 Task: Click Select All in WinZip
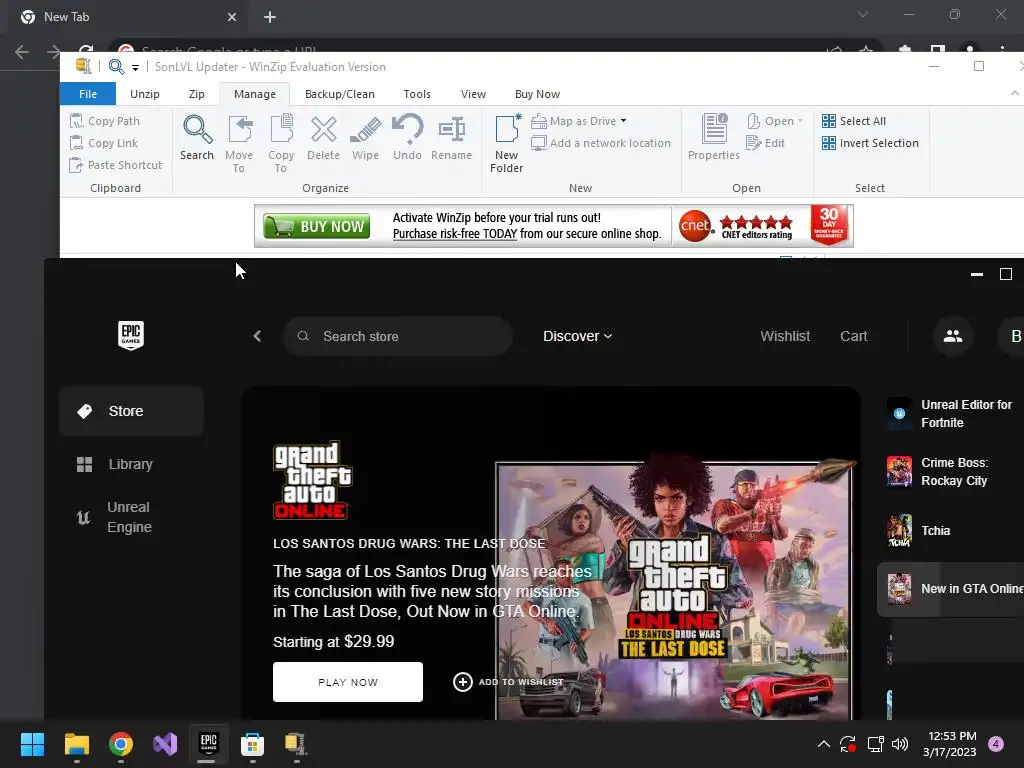coord(854,121)
